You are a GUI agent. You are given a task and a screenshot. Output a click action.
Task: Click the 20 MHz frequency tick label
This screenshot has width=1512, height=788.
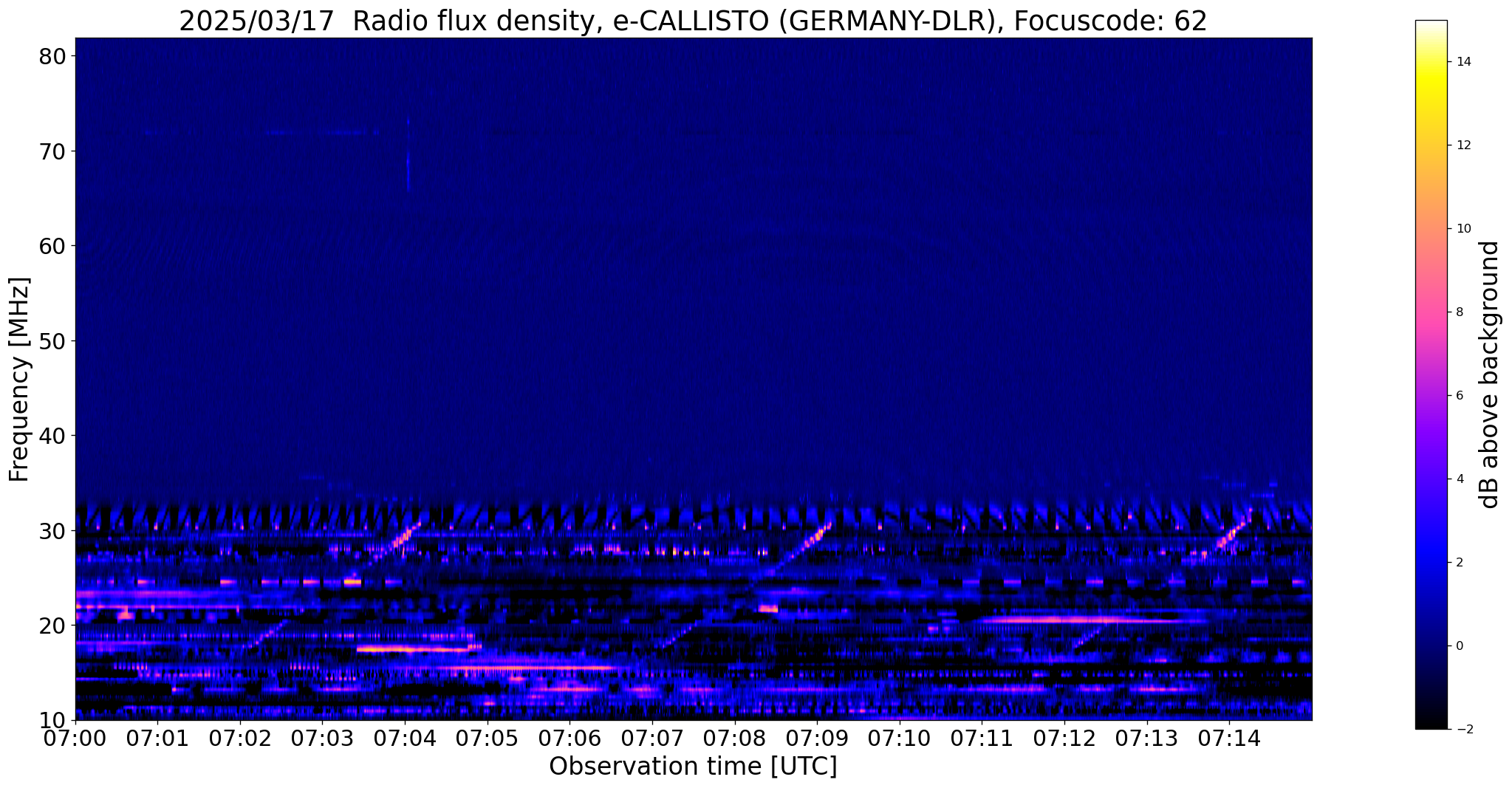52,626
